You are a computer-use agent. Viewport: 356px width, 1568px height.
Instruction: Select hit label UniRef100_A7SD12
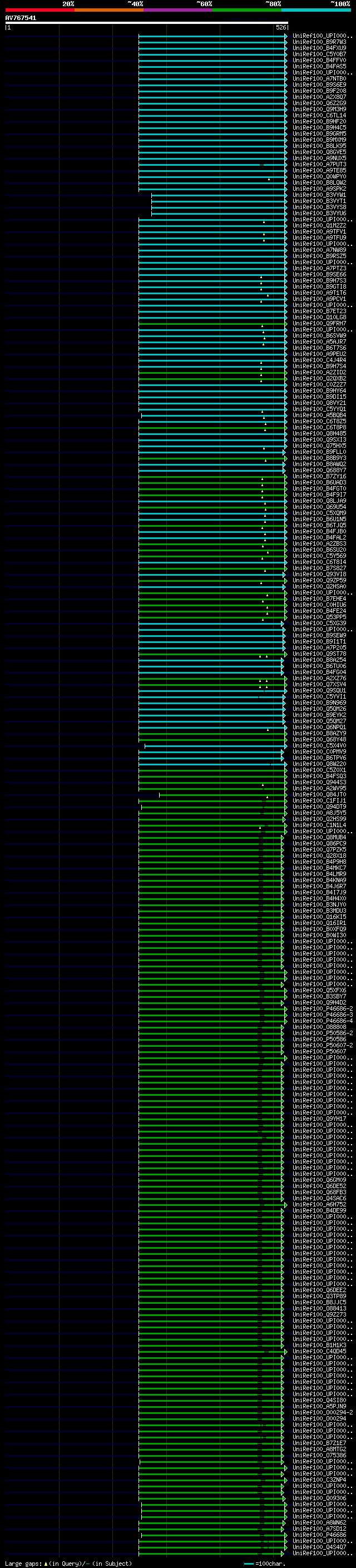click(x=319, y=1529)
